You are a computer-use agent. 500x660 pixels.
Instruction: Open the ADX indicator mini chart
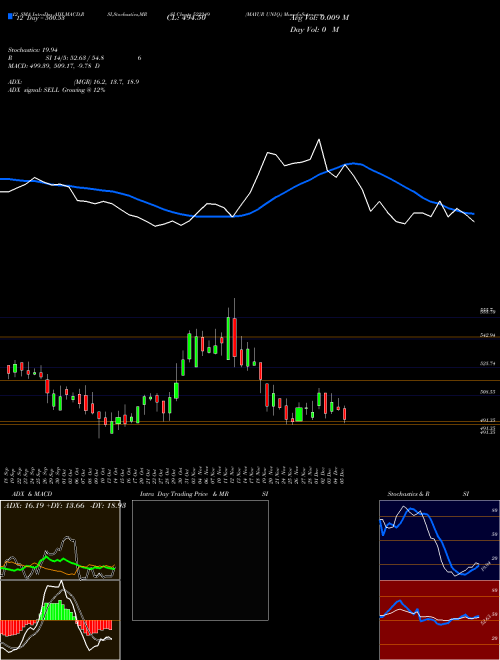tap(60, 540)
